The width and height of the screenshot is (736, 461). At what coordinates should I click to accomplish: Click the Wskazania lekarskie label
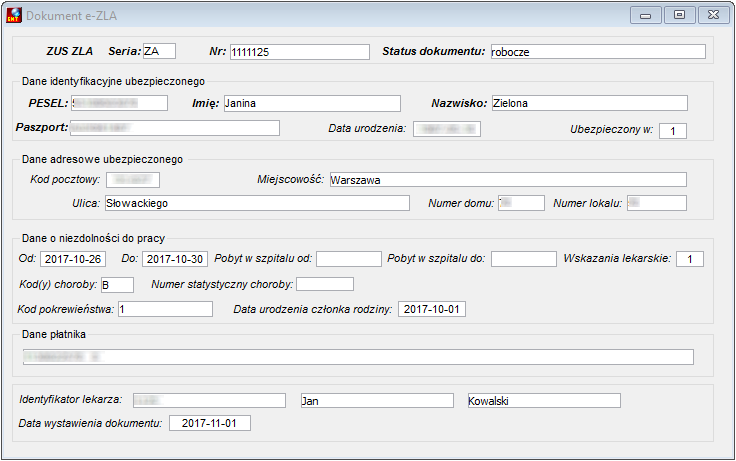pos(617,258)
